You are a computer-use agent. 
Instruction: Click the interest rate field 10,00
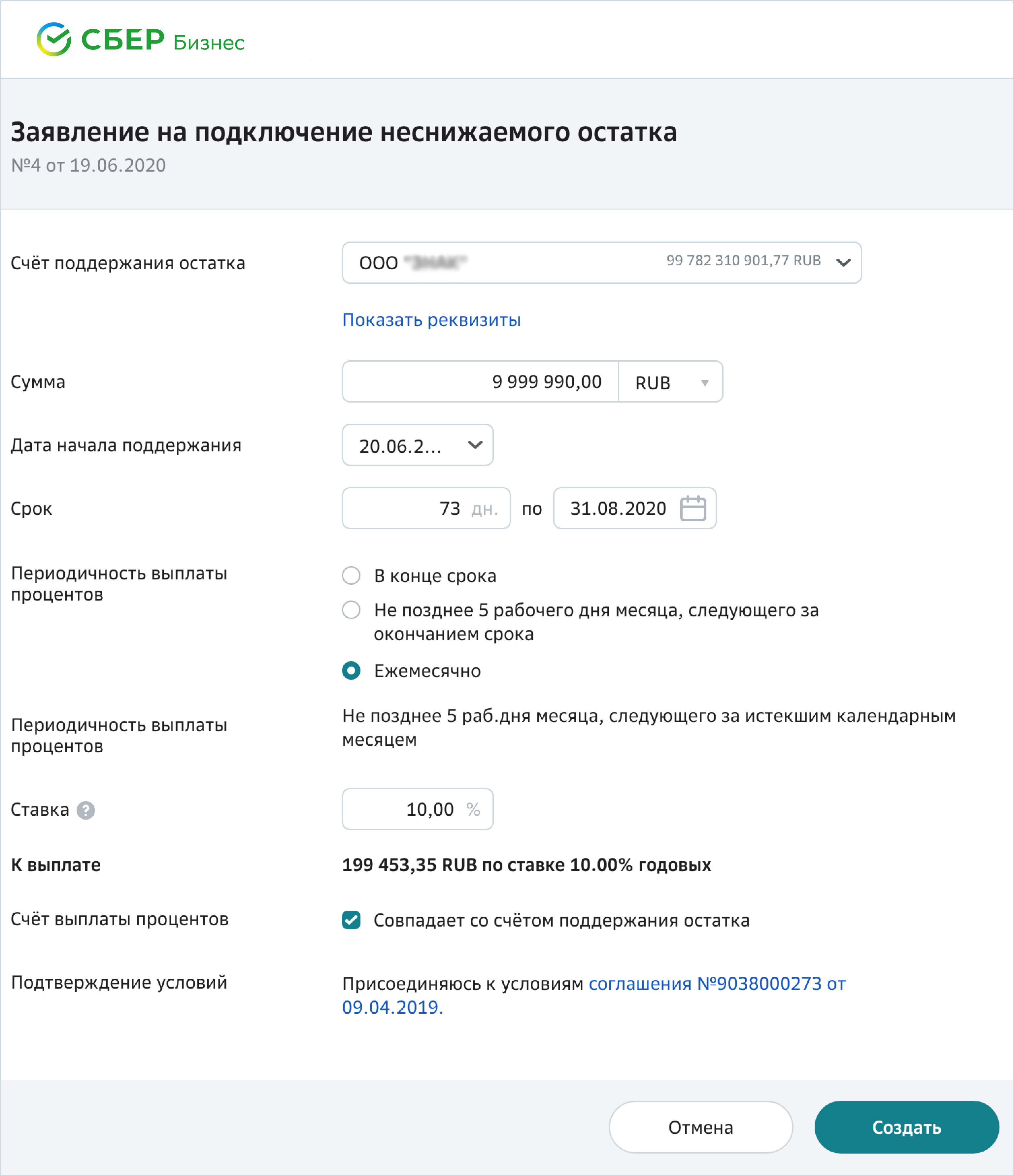pos(417,809)
